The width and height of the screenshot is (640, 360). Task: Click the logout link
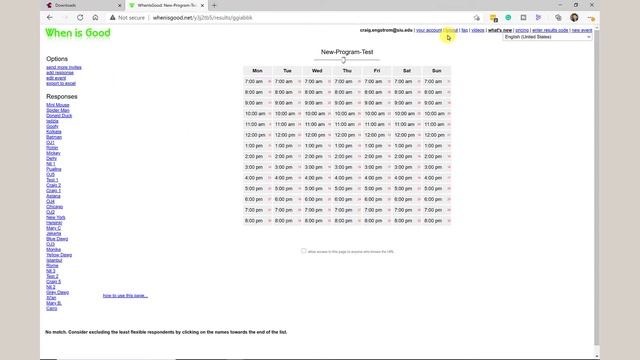[x=451, y=30]
